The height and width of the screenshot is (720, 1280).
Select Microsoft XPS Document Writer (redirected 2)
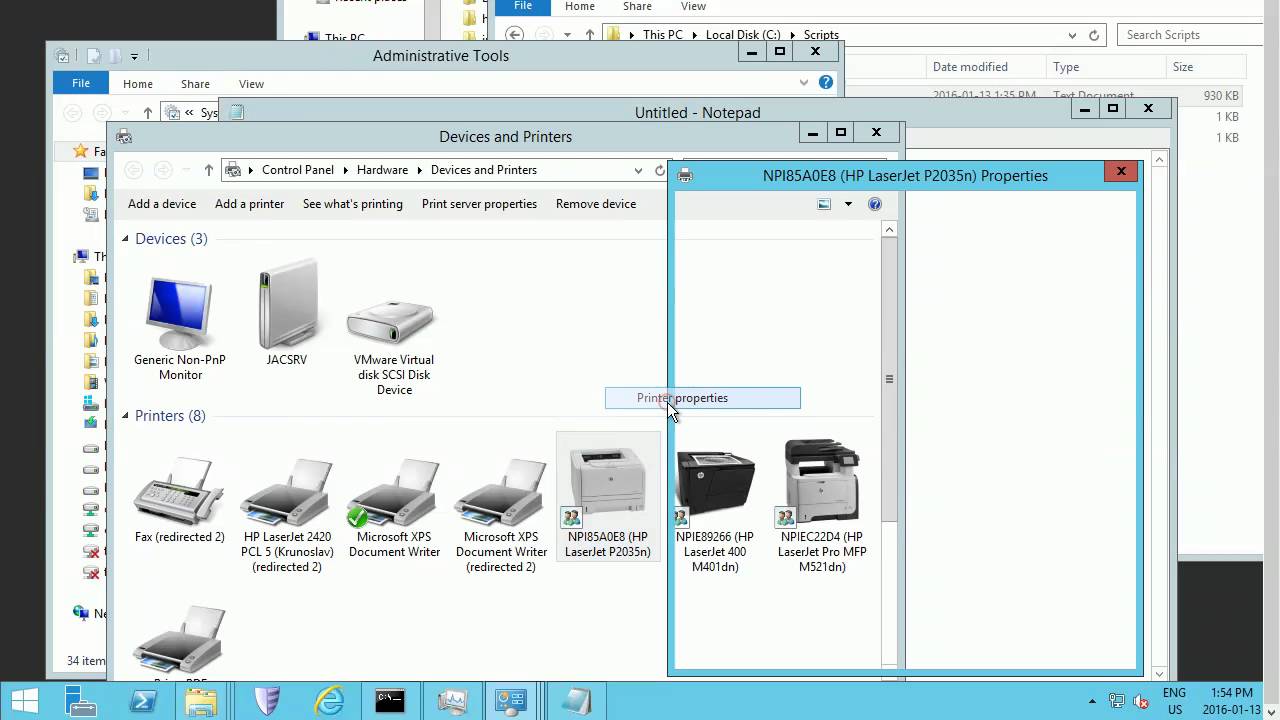tap(501, 515)
